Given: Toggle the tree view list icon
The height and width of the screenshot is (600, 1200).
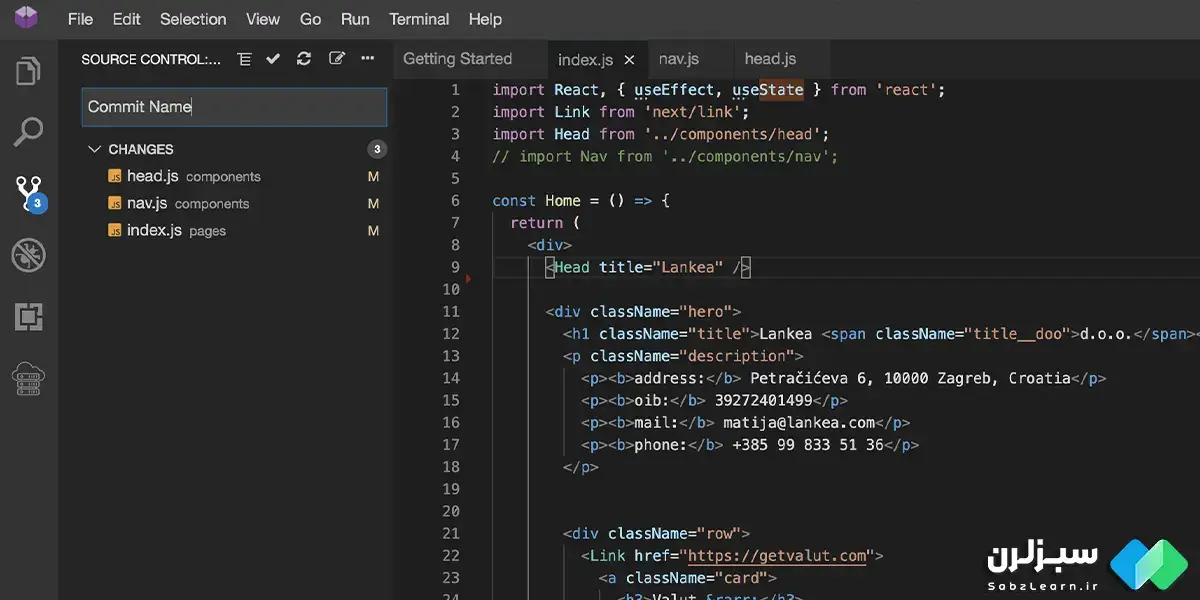Looking at the screenshot, I should pos(244,59).
